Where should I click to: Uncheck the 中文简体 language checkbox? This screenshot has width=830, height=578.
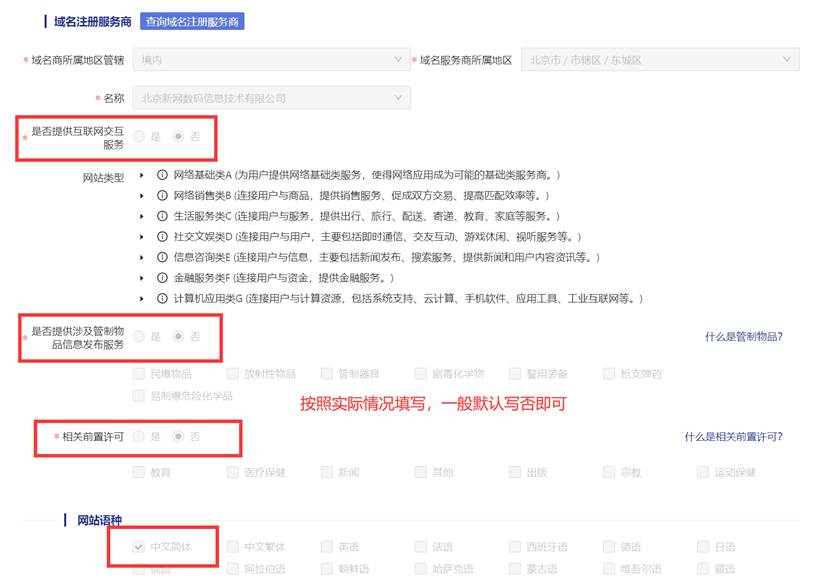point(139,547)
